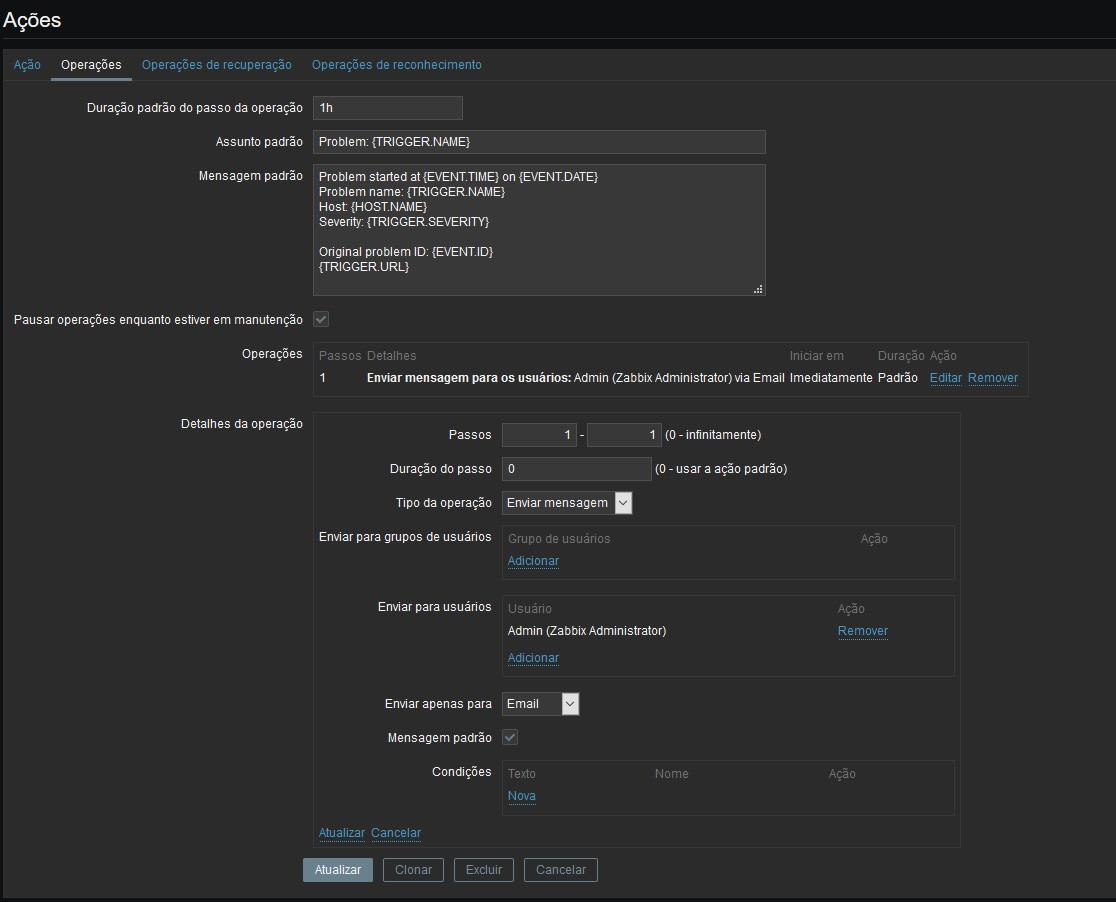
Task: Click the Duração do passo field
Action: pyautogui.click(x=576, y=469)
